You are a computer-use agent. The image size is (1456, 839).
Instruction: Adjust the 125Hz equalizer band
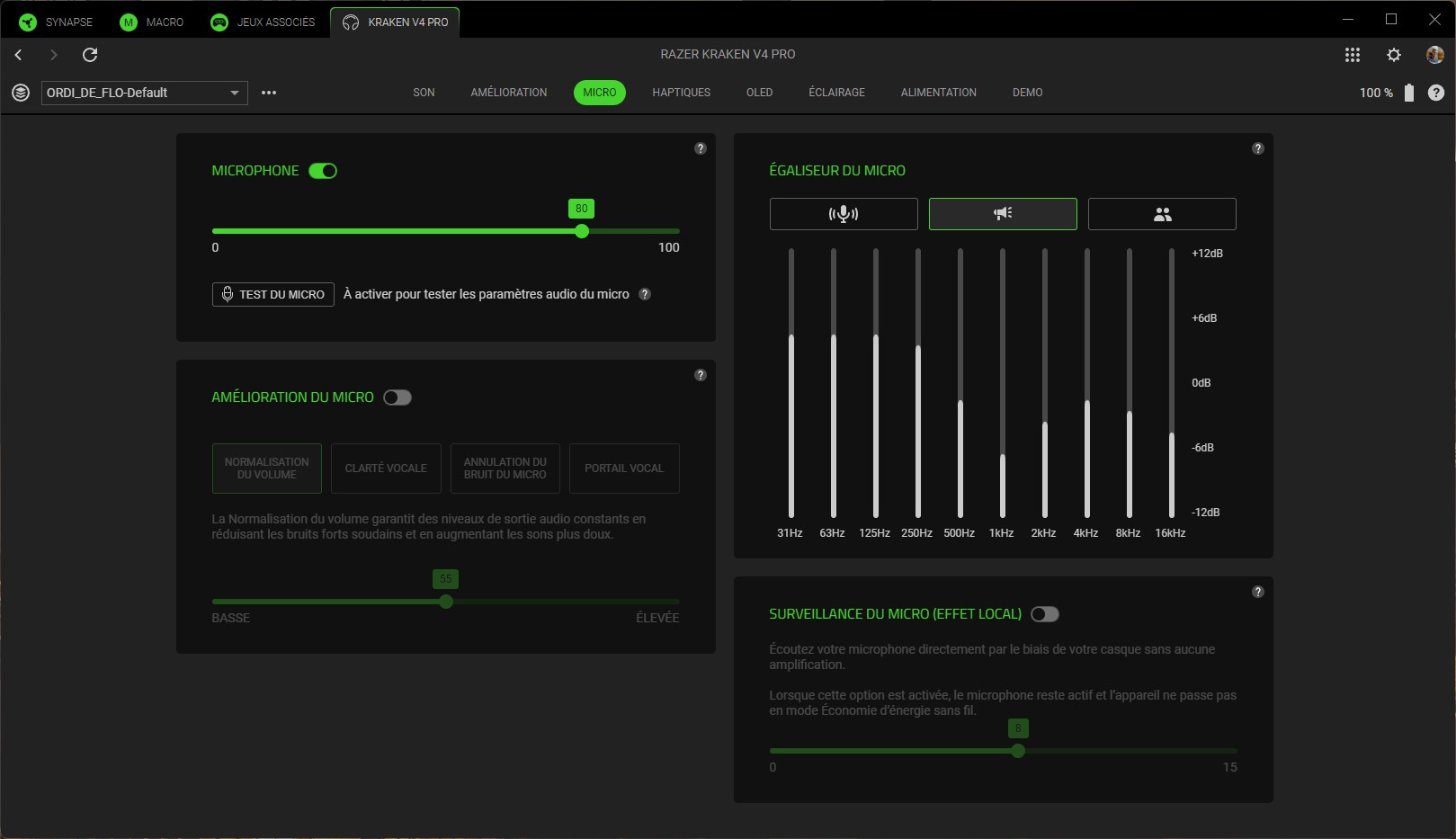click(876, 383)
